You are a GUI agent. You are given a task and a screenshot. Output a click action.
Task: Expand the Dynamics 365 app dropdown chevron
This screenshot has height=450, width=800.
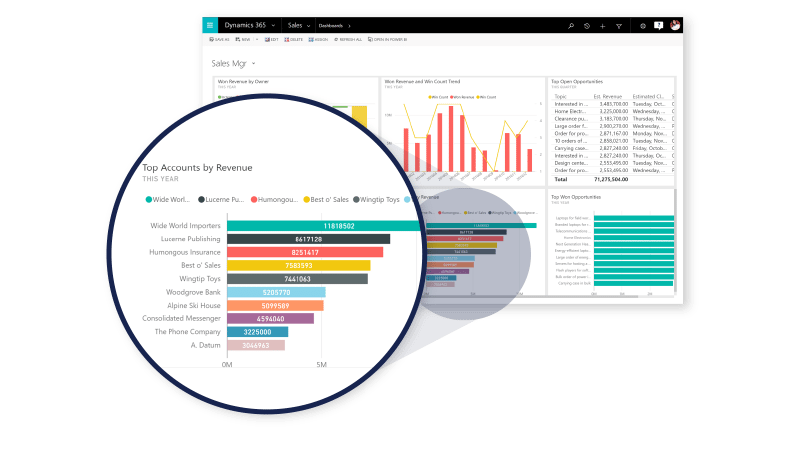coord(273,26)
